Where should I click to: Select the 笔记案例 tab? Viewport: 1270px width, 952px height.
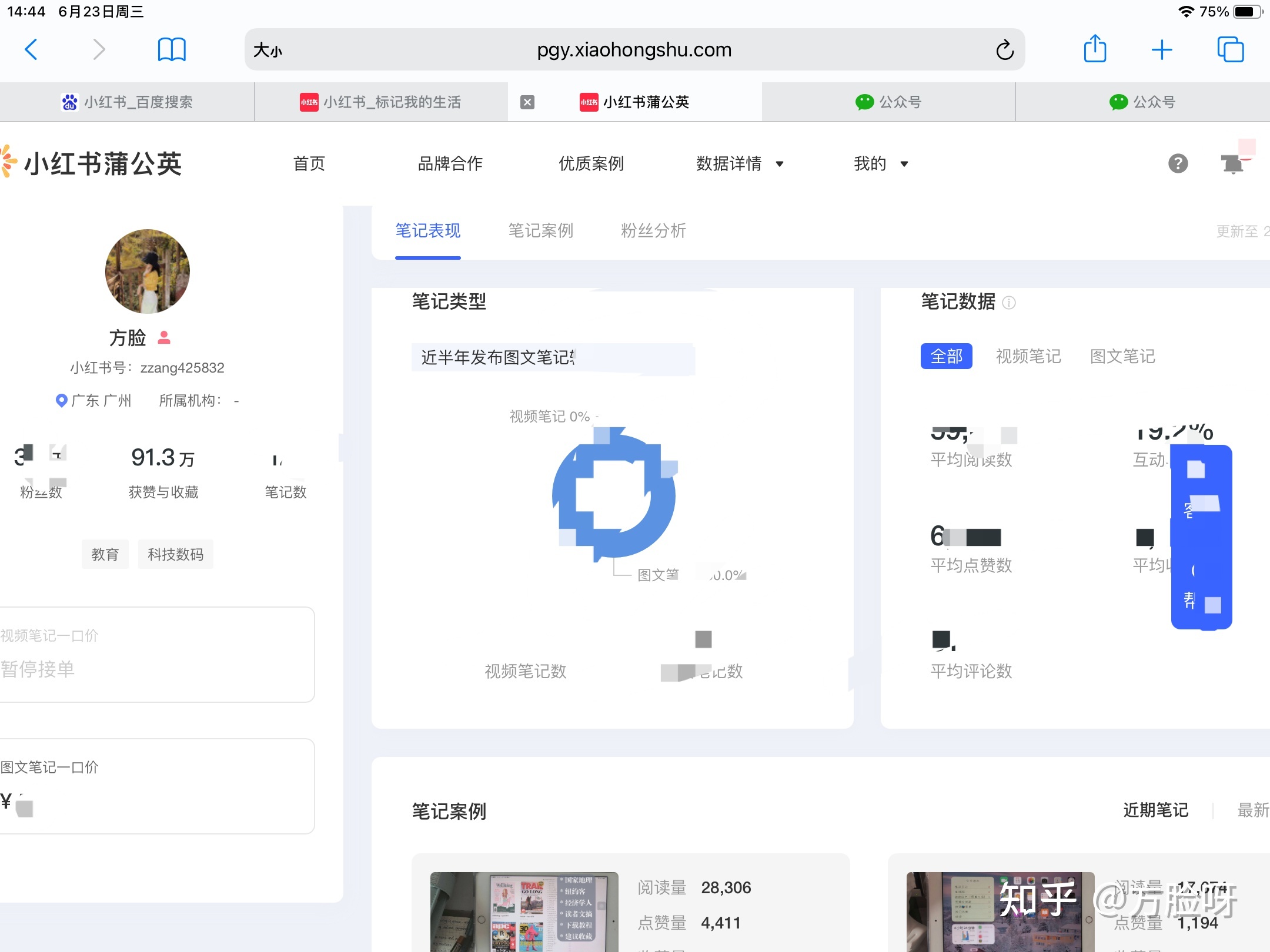tap(541, 231)
